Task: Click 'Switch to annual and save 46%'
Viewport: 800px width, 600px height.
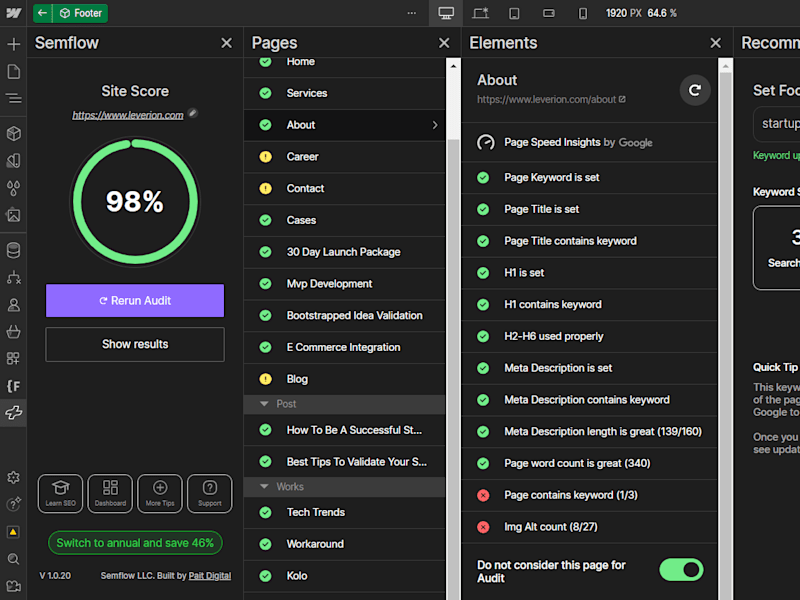Action: (x=135, y=543)
